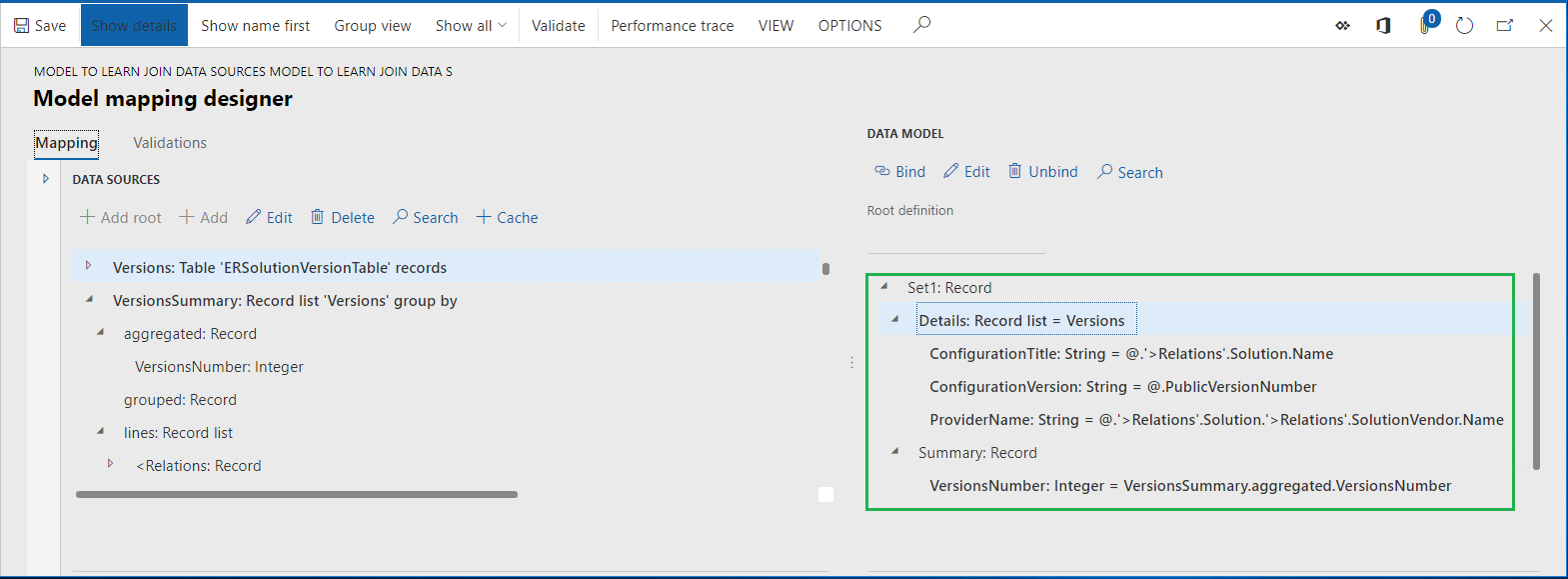Viewport: 1568px width, 579px height.
Task: Click the data model vertical scrollbar
Action: pos(1536,371)
